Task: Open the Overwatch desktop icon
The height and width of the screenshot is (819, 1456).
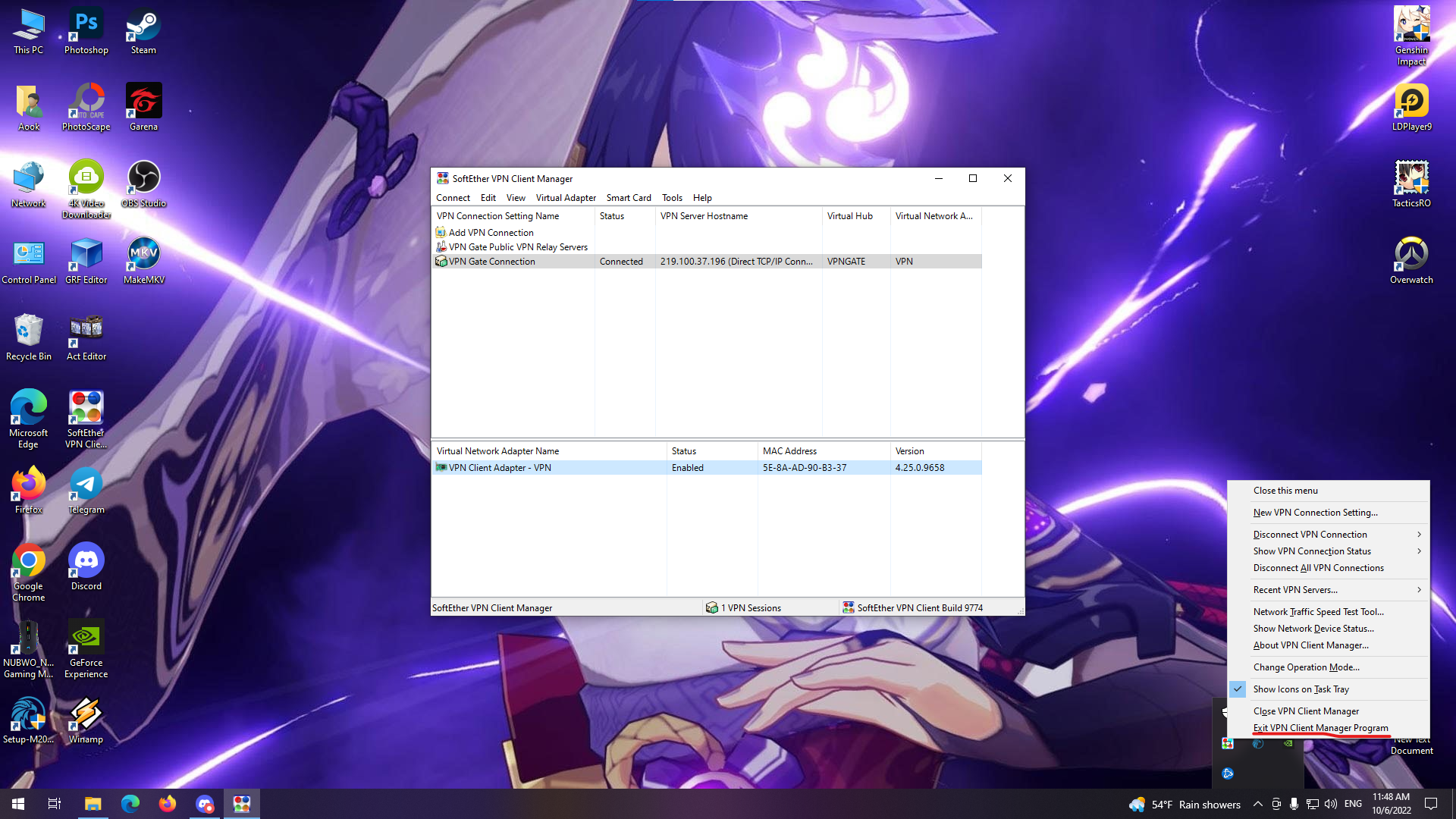Action: click(x=1411, y=261)
